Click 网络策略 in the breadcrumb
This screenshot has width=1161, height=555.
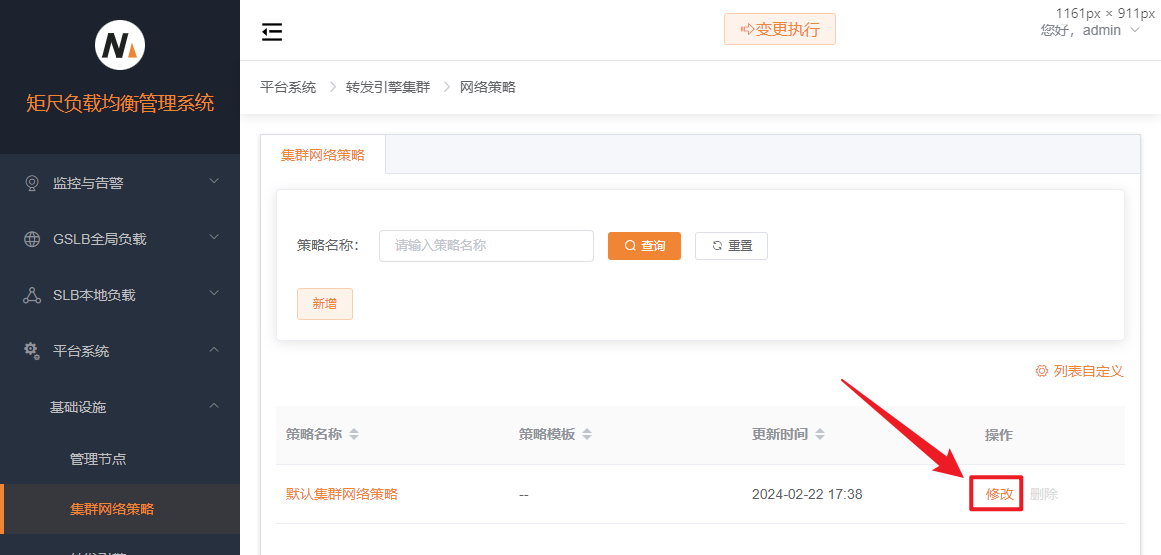coord(488,87)
